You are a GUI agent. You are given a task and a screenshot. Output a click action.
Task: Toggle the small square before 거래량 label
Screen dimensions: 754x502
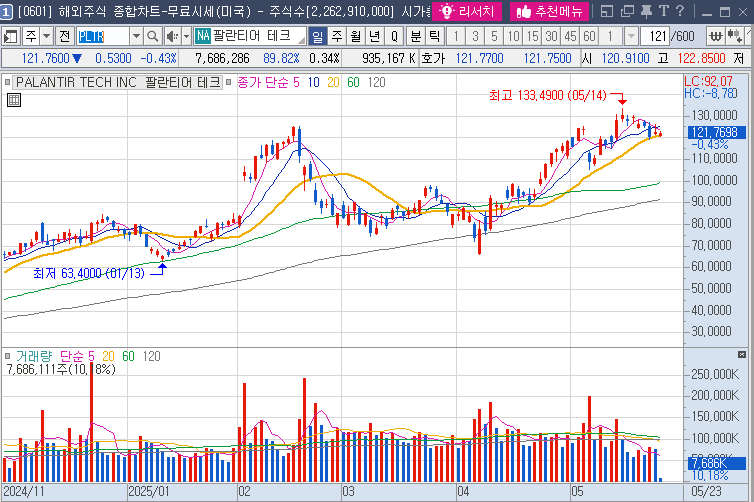[7, 356]
